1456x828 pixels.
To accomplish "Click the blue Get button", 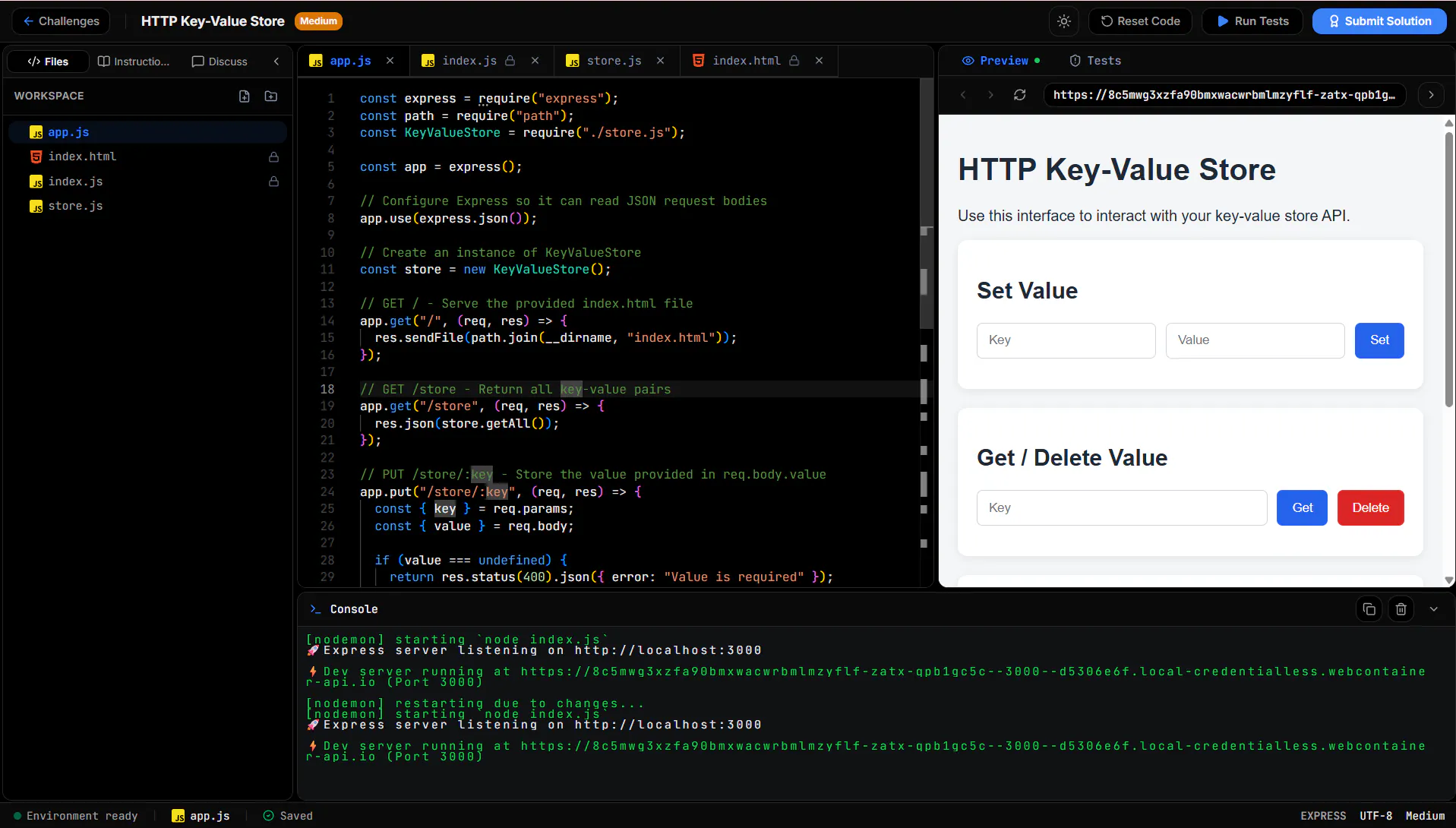I will (x=1302, y=507).
